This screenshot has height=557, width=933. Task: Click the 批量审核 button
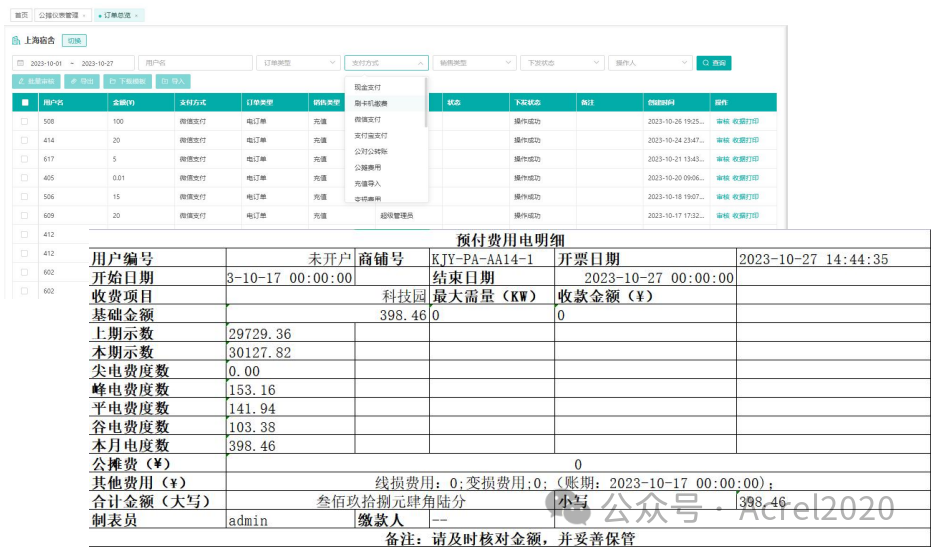36,82
